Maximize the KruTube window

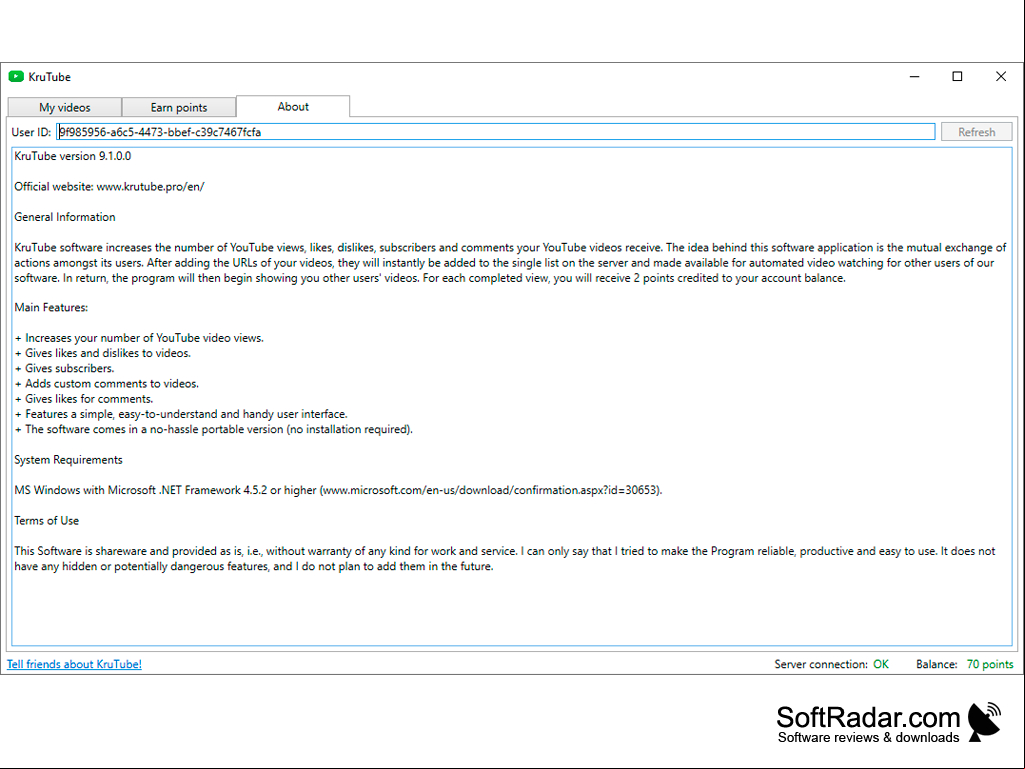[x=957, y=77]
